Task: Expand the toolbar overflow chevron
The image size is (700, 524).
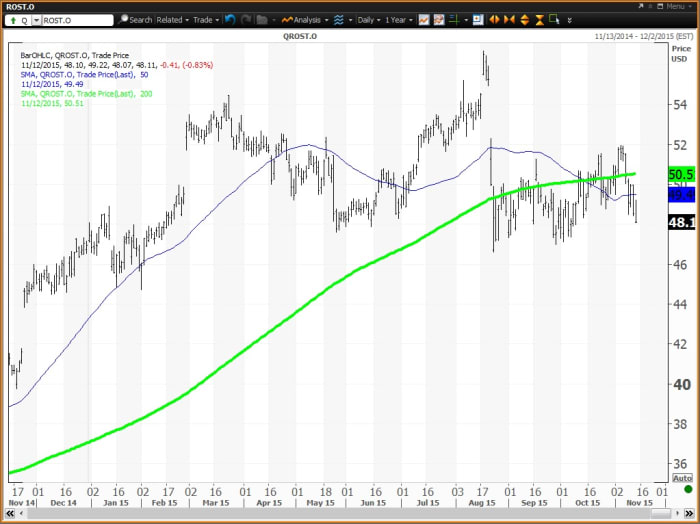Action: [x=568, y=20]
